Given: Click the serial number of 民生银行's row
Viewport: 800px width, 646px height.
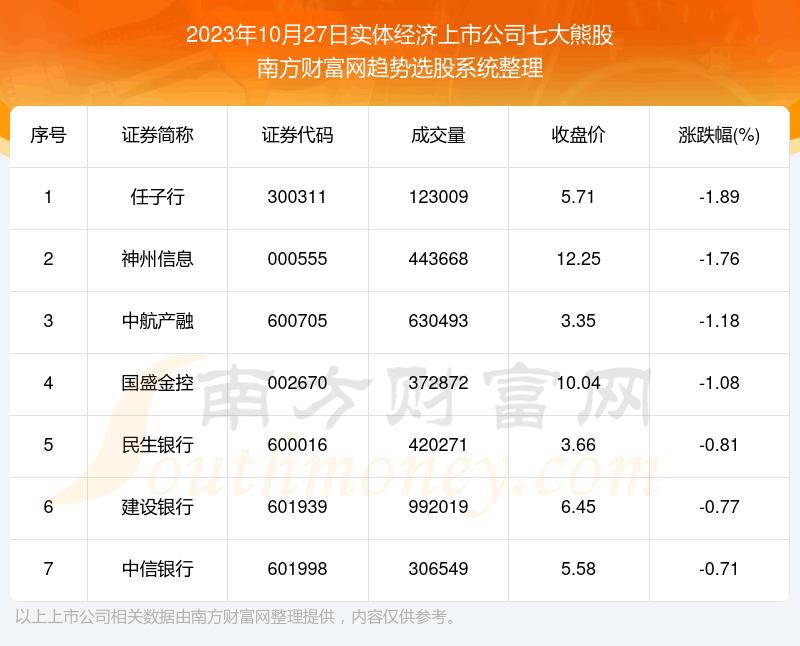Looking at the screenshot, I should (48, 445).
